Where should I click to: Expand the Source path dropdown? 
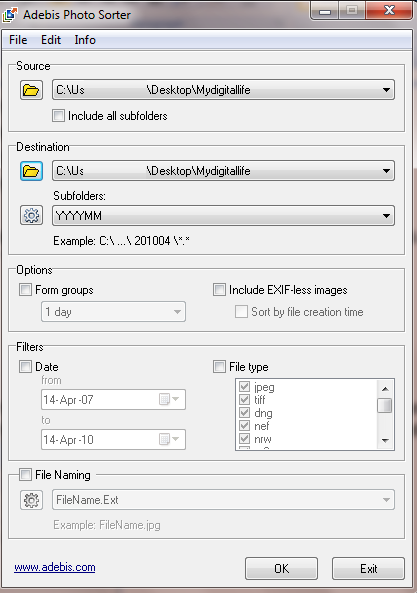coord(386,90)
